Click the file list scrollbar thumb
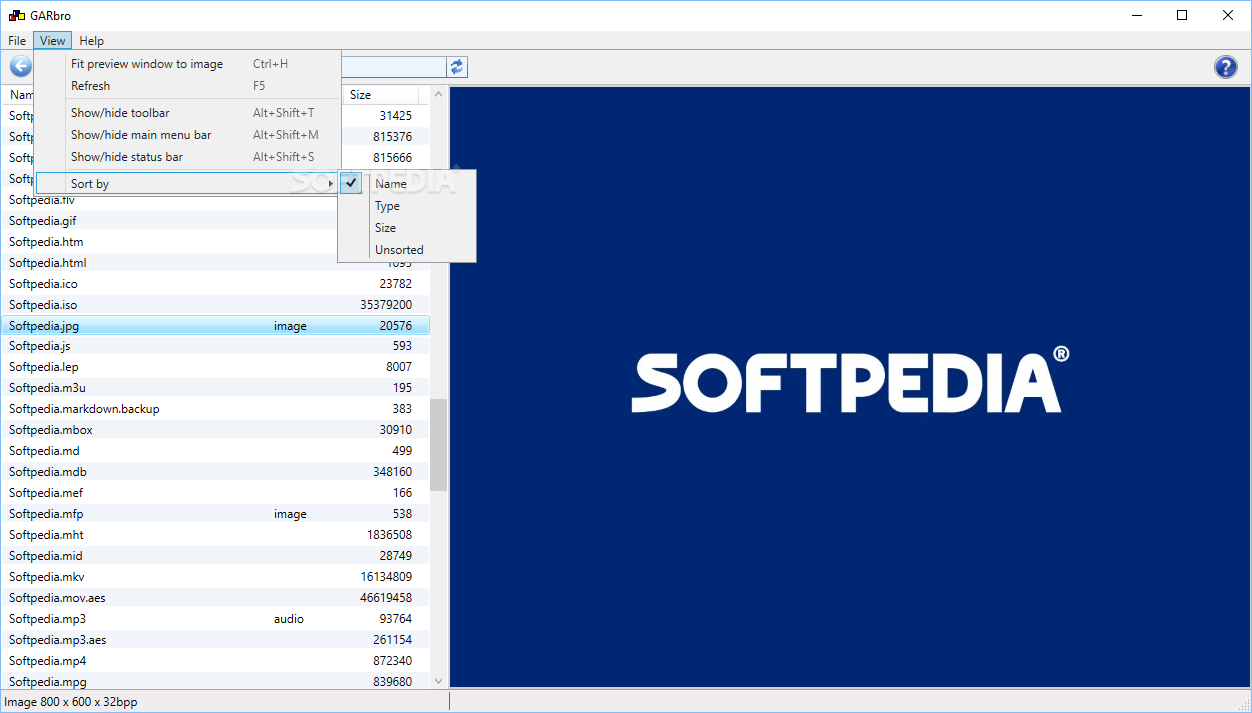The height and width of the screenshot is (713, 1252). (438, 445)
